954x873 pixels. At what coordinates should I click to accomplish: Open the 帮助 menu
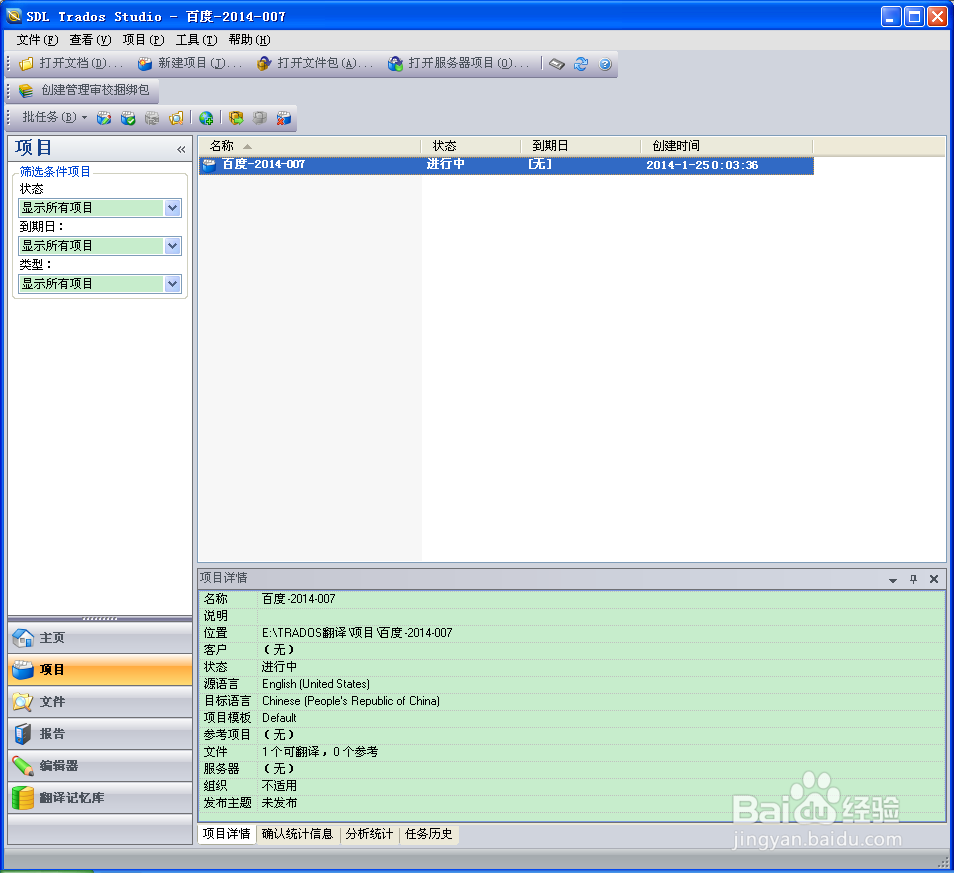point(249,40)
